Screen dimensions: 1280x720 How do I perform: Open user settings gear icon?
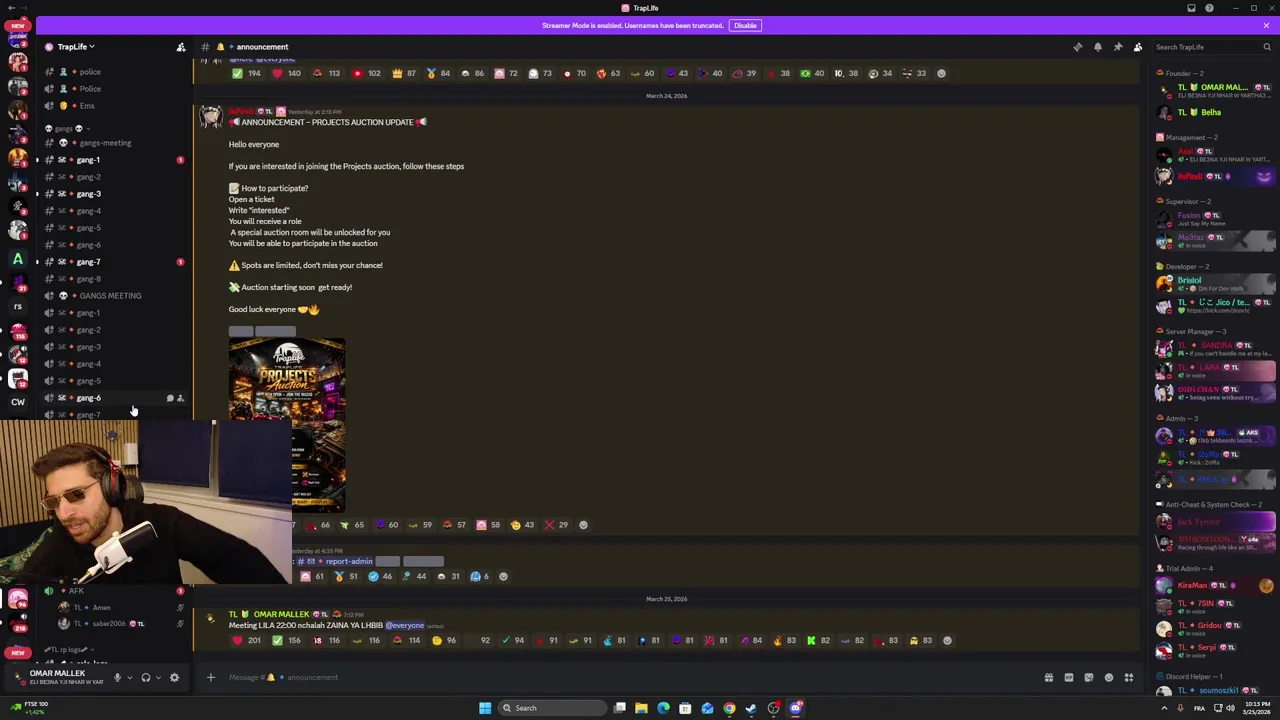[x=174, y=677]
